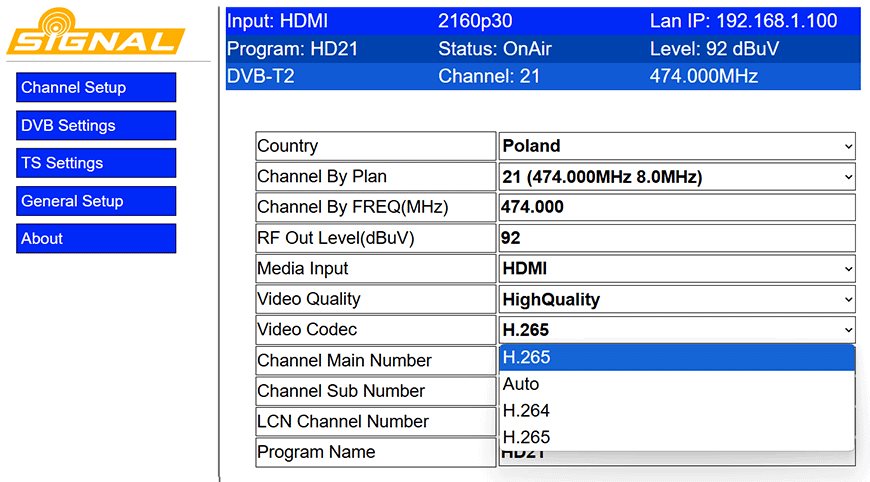
Task: Open the About page
Action: 96,239
